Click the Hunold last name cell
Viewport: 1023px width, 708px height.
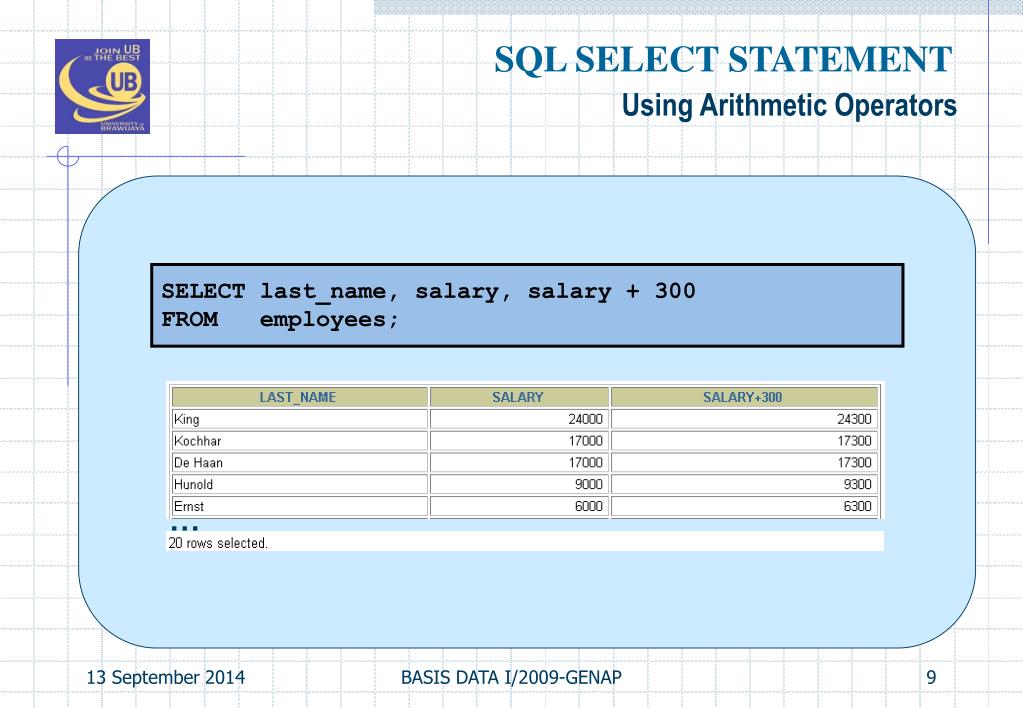[299, 485]
